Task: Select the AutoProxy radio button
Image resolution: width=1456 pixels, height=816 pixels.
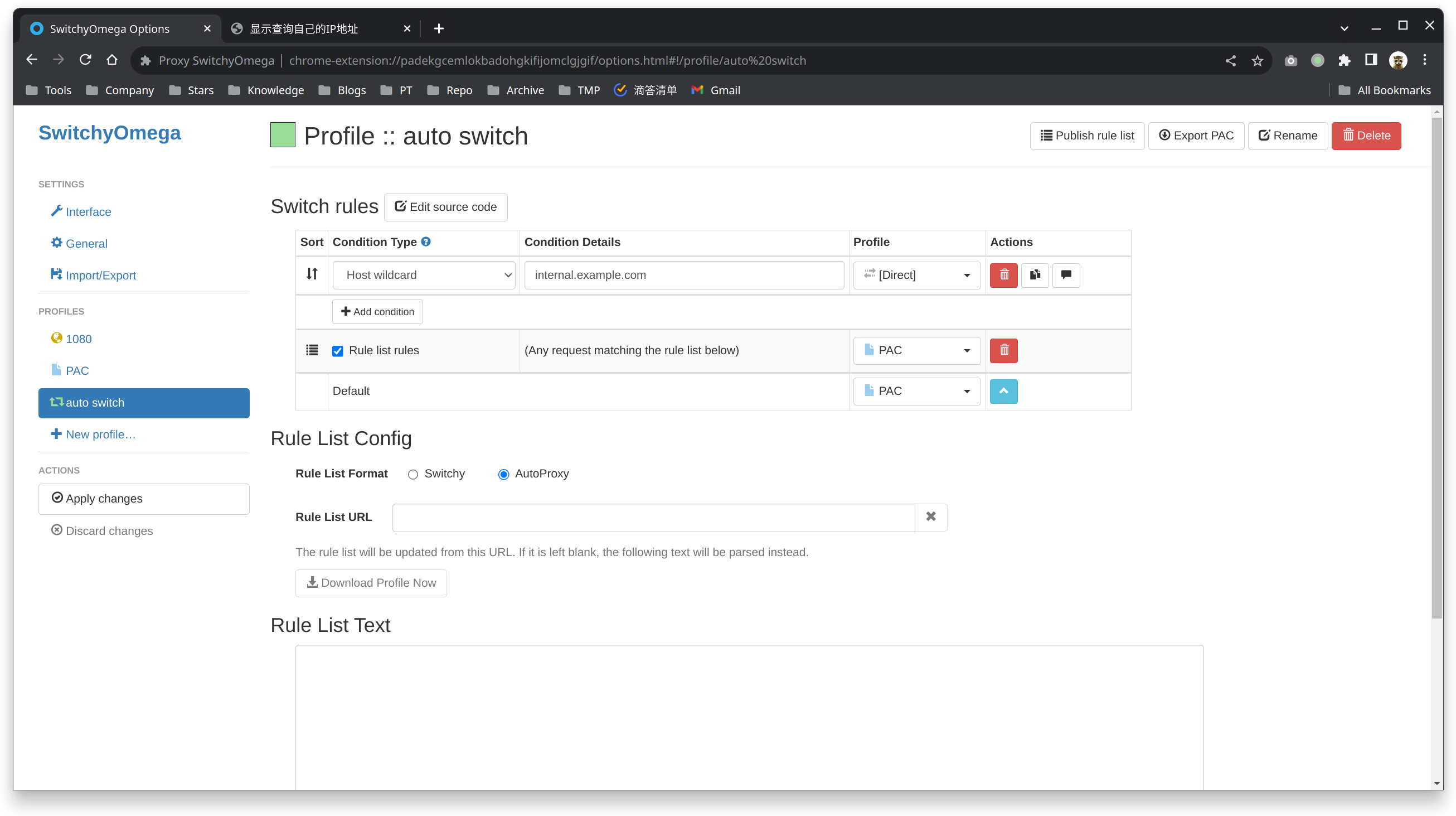Action: tap(503, 475)
